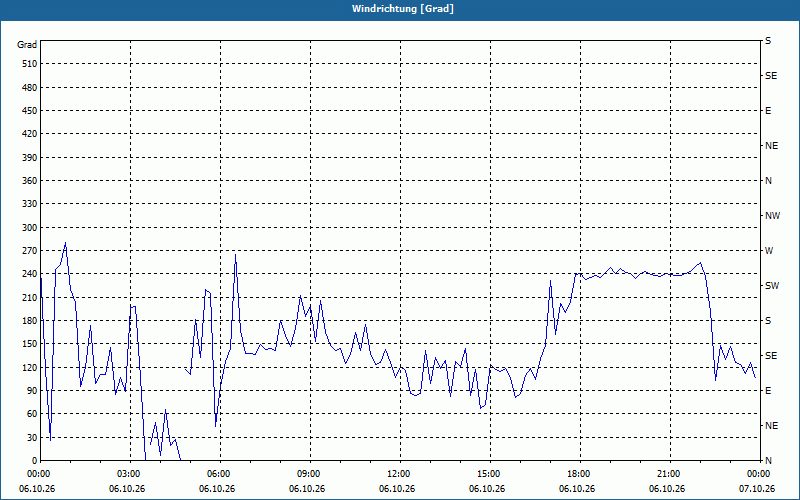Click the N compass label at 0 level
800x500 pixels.
coord(768,461)
